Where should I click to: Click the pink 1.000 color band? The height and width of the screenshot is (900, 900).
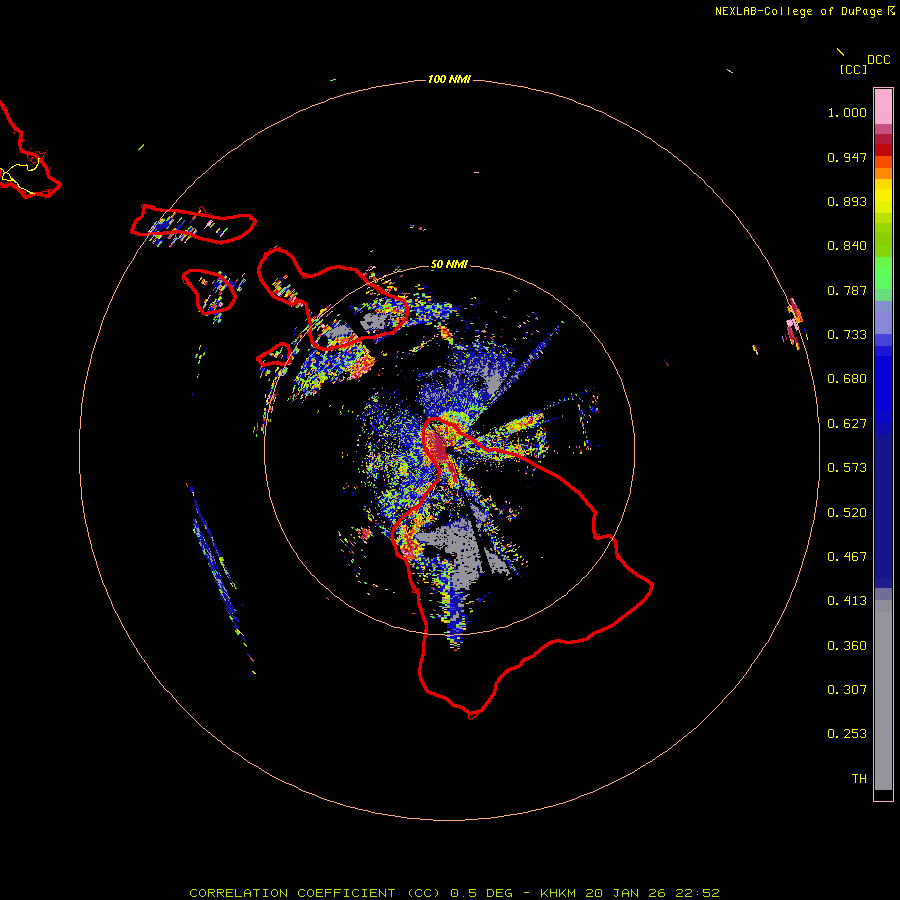click(883, 107)
